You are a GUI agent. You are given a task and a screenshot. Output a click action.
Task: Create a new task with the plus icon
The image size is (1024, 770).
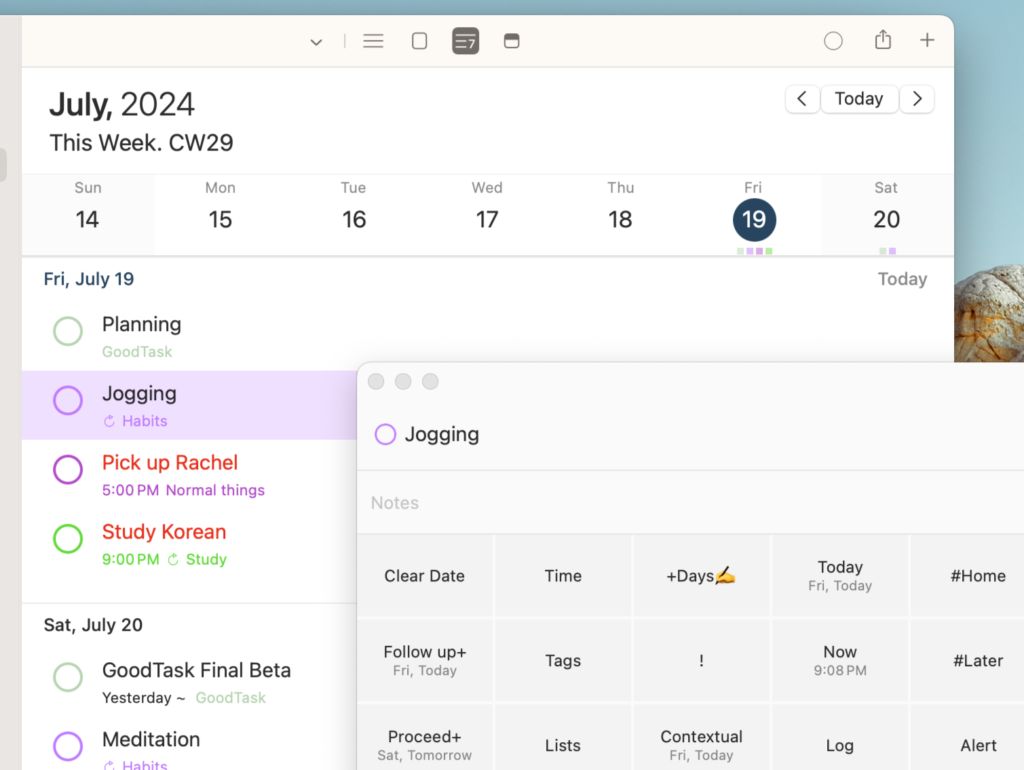tap(927, 41)
